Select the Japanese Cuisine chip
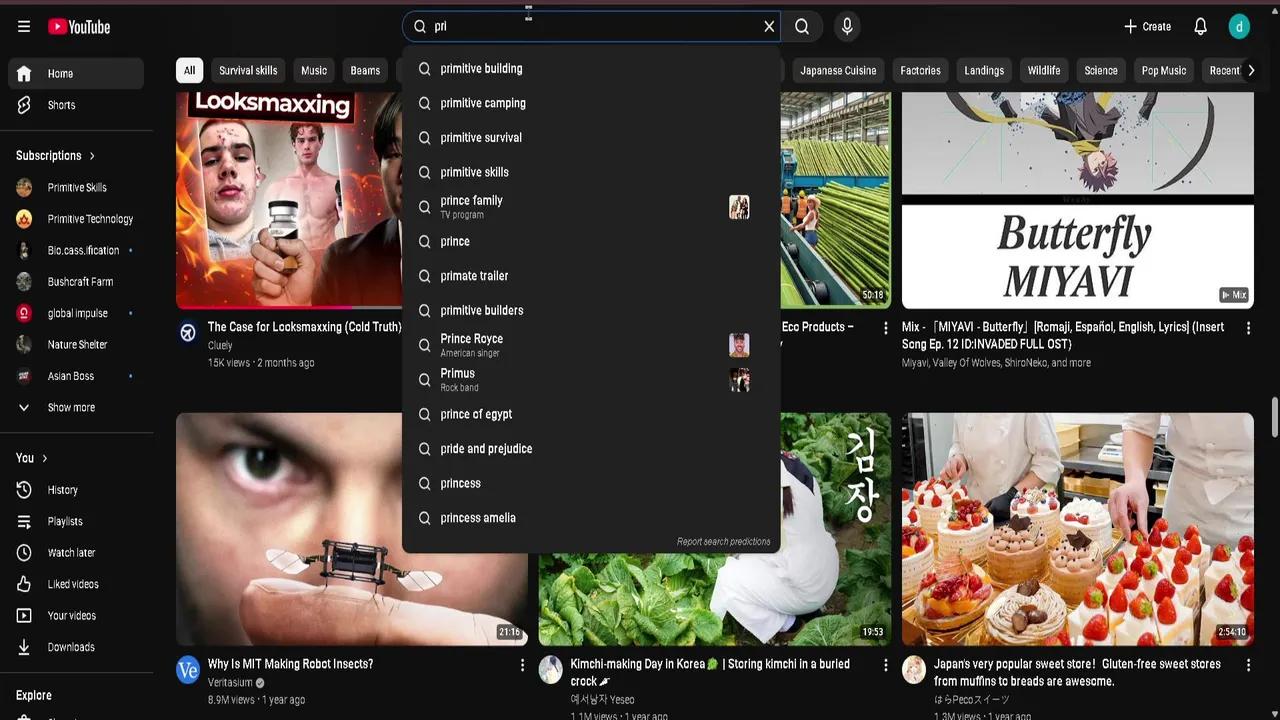Image resolution: width=1280 pixels, height=720 pixels. (x=838, y=70)
